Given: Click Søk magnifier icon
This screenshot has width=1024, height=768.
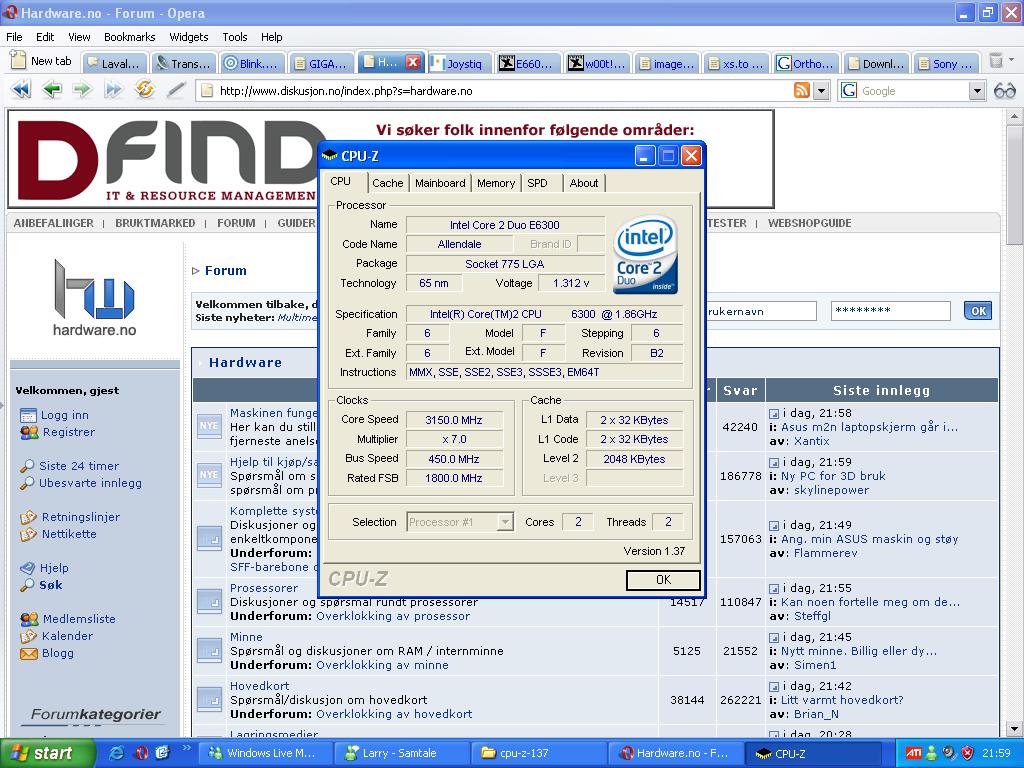Looking at the screenshot, I should tap(27, 585).
